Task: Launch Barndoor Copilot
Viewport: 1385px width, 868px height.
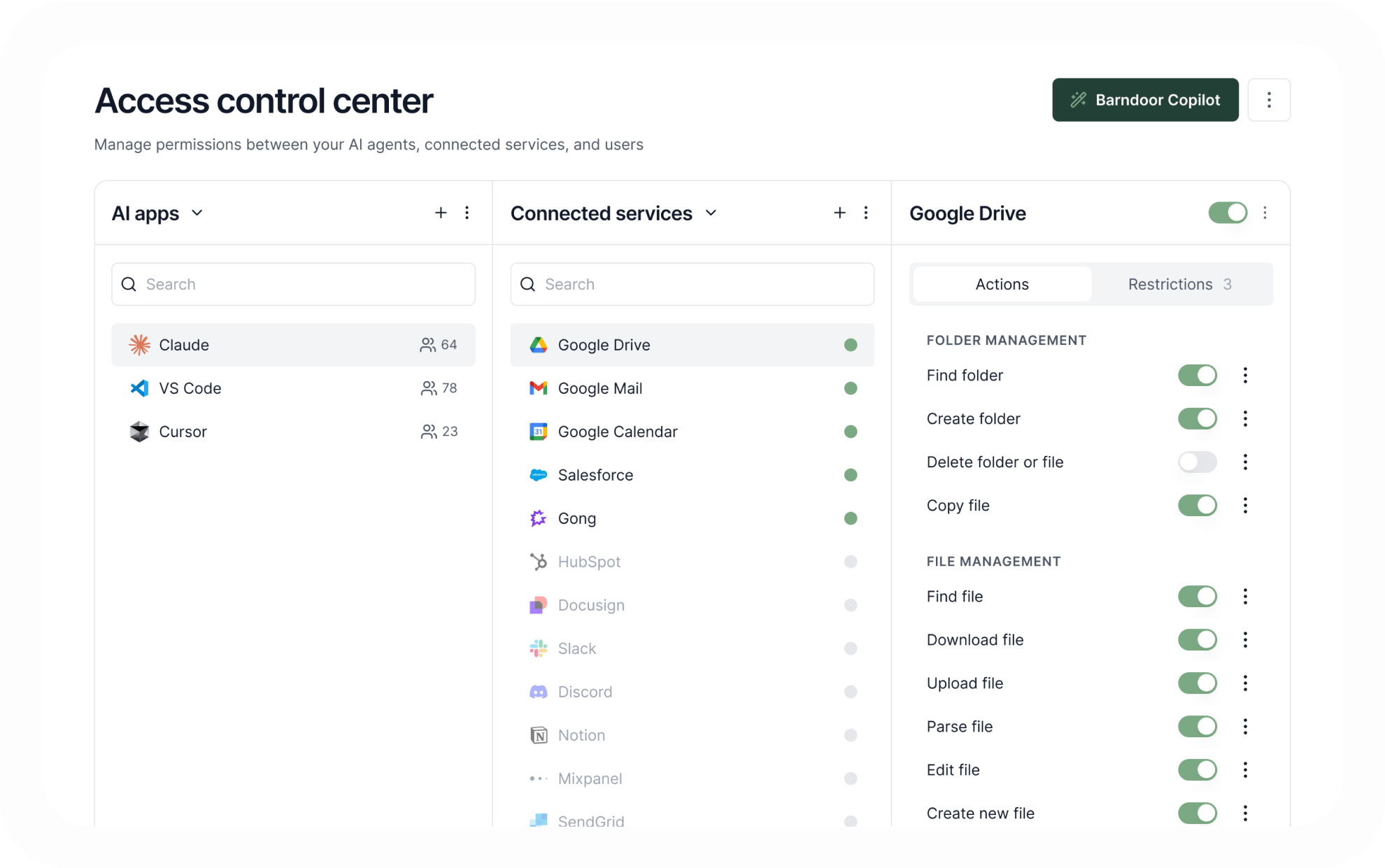Action: [x=1144, y=100]
